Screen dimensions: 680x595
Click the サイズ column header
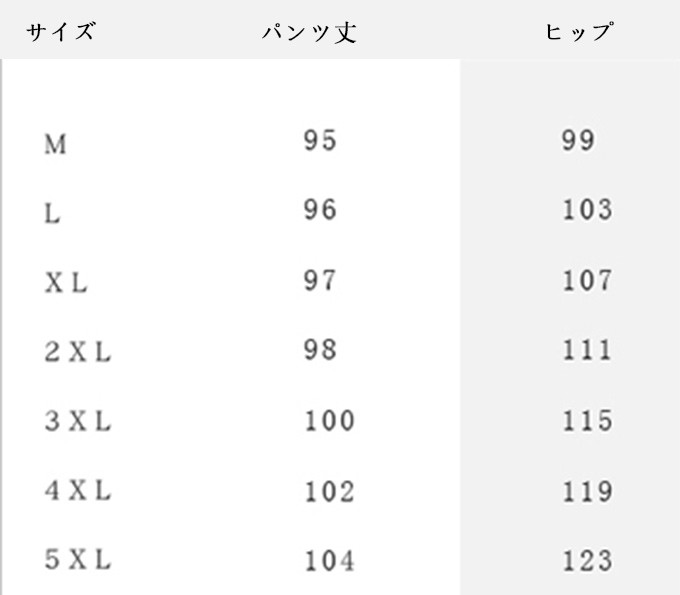pyautogui.click(x=61, y=32)
